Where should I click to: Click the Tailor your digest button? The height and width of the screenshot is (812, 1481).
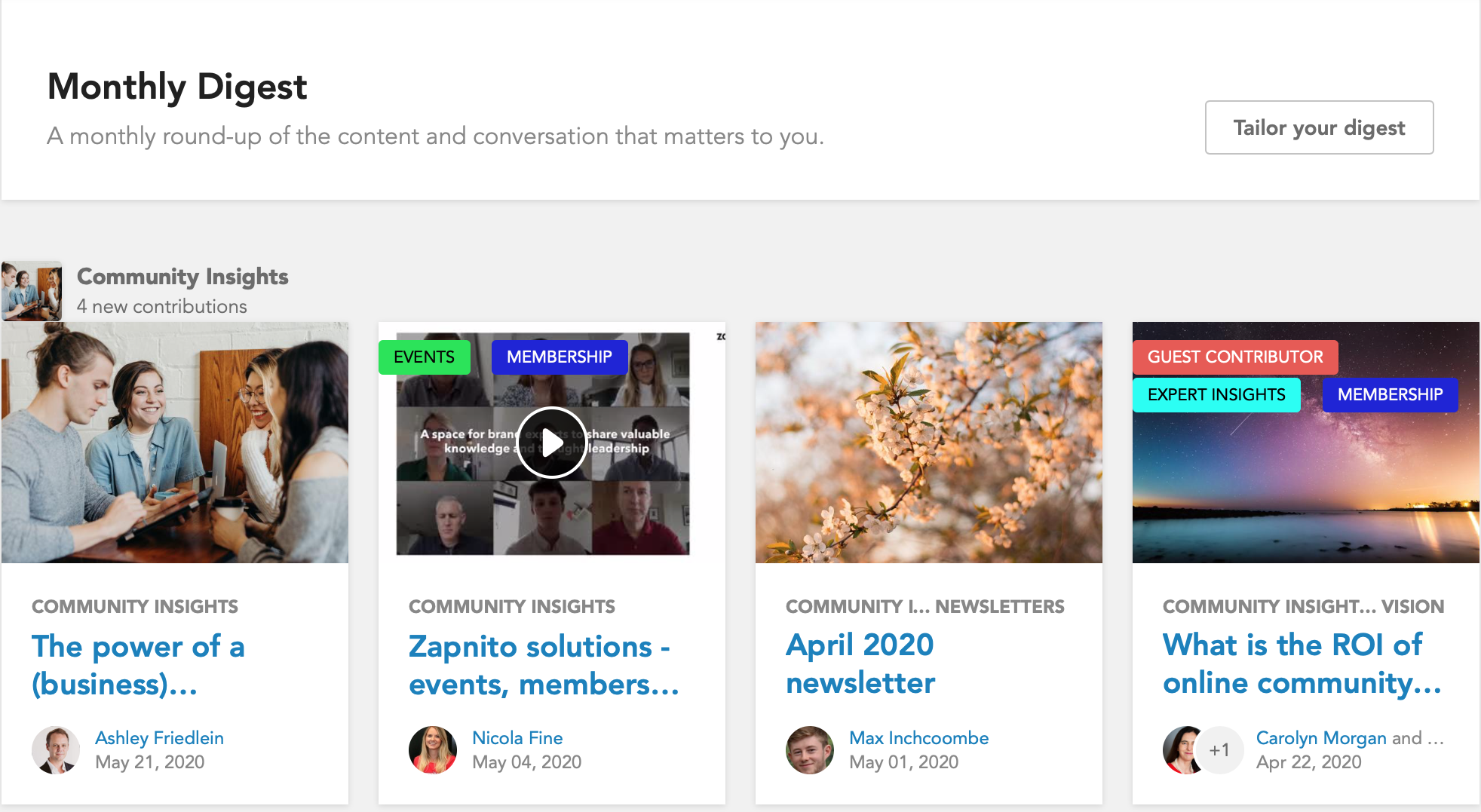click(1319, 127)
